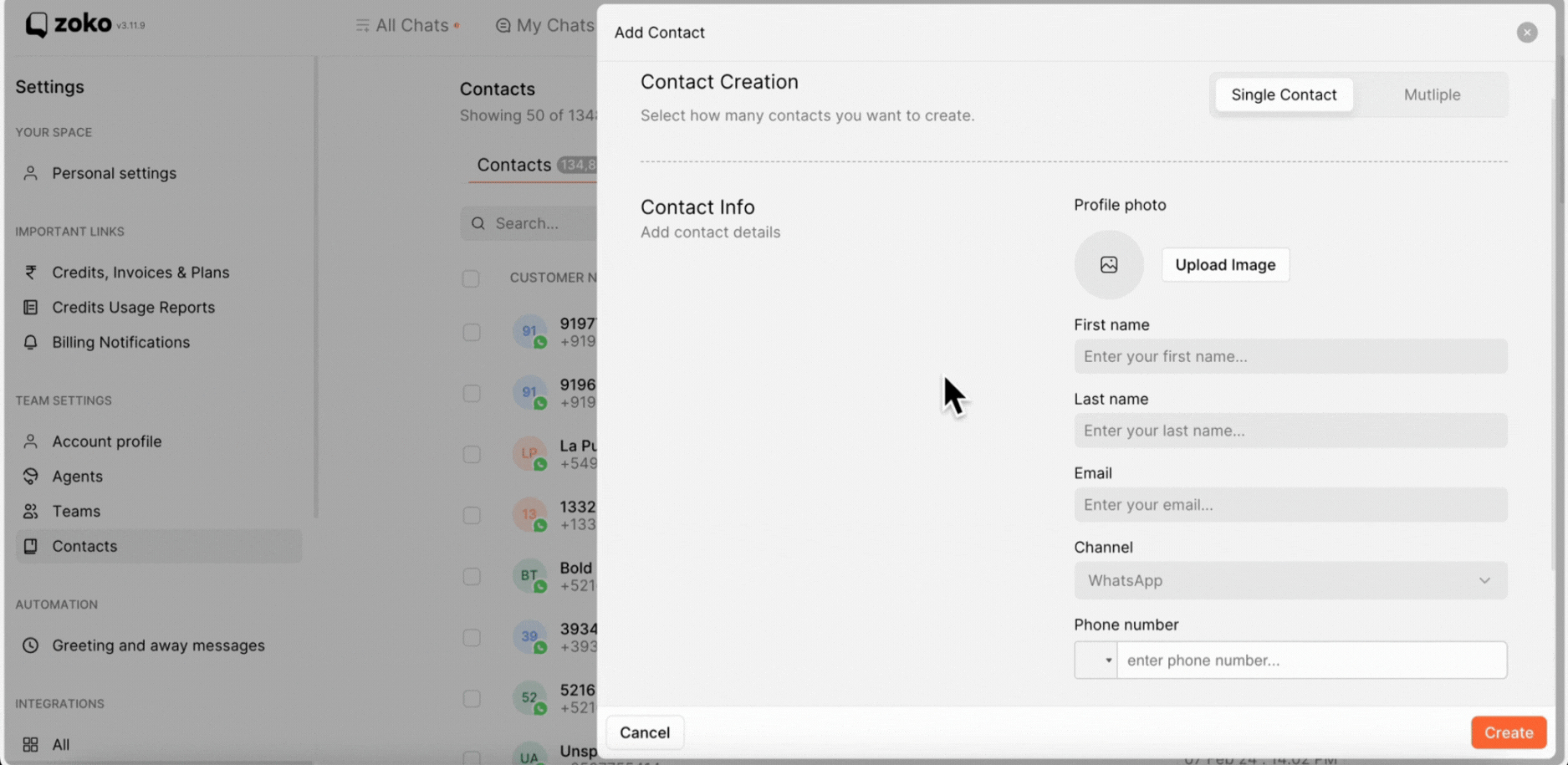The height and width of the screenshot is (765, 1568).
Task: Tick the checkbox for contact 5216
Action: tap(472, 698)
